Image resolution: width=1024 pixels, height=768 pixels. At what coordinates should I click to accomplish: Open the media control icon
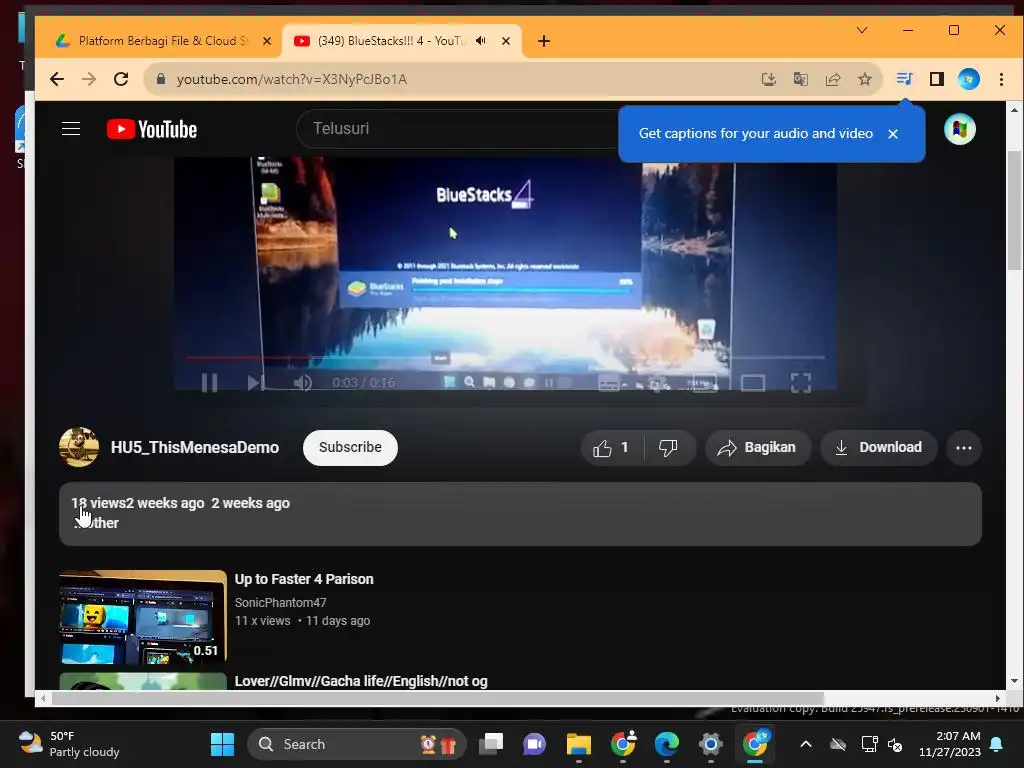click(904, 79)
